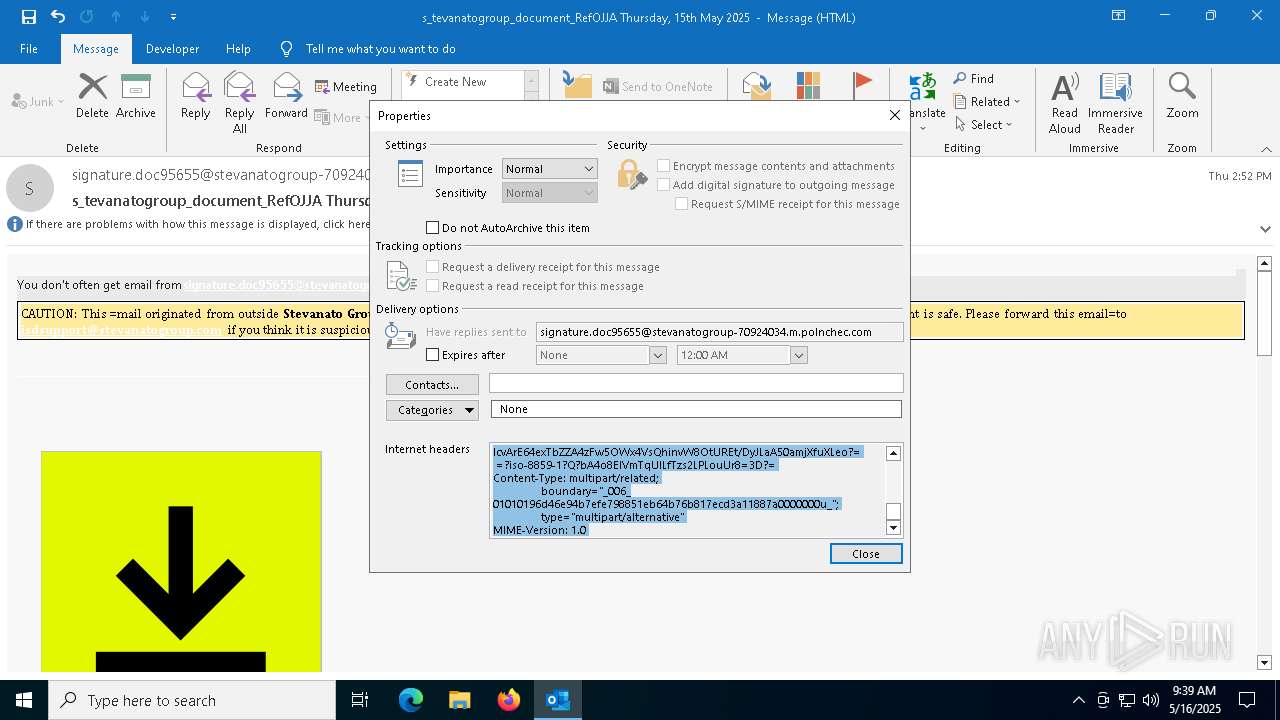Click the Have replies sent to field
The height and width of the screenshot is (720, 1280).
[719, 332]
